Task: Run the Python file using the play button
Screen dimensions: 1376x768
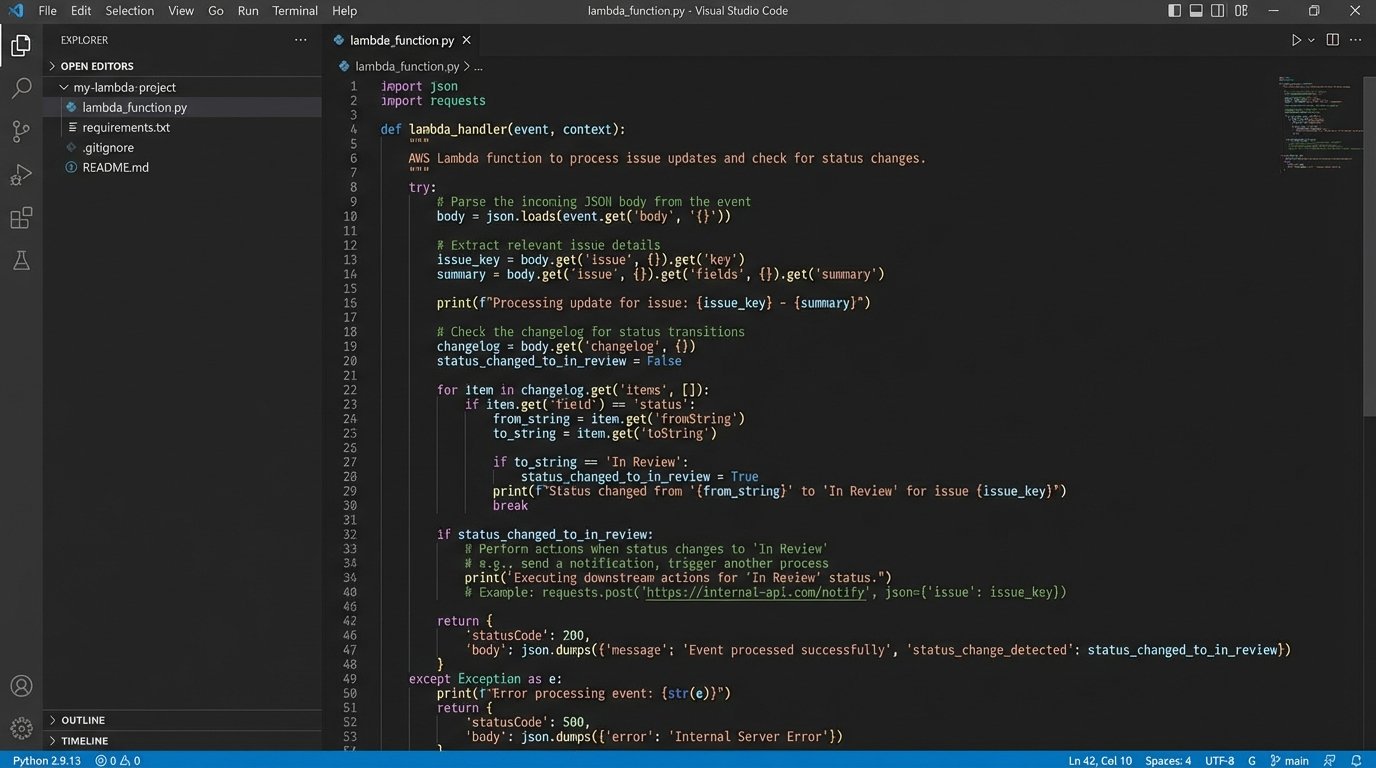Action: click(1296, 40)
